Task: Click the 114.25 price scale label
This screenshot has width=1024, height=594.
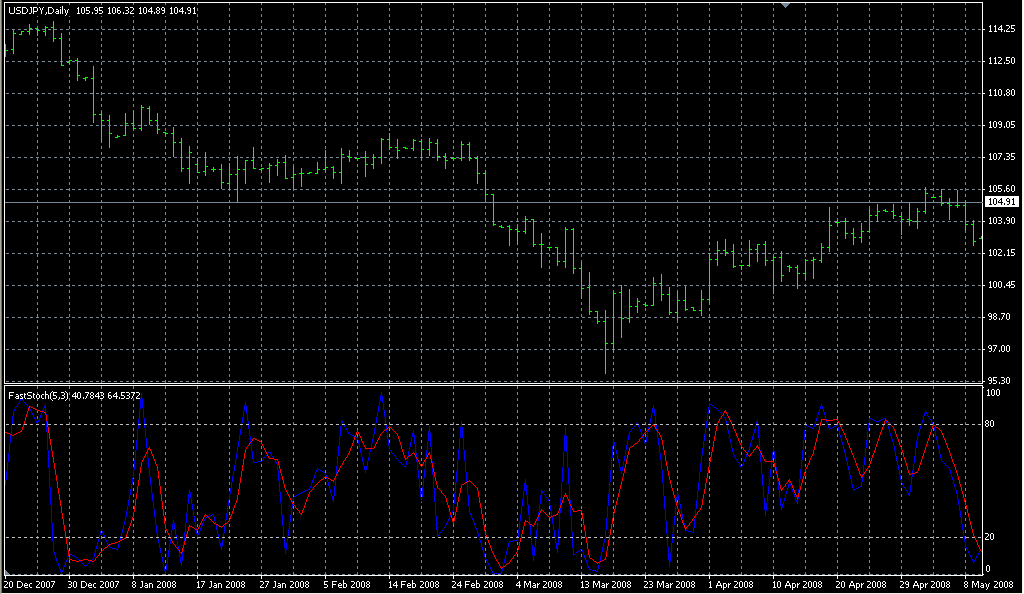Action: click(x=1001, y=29)
